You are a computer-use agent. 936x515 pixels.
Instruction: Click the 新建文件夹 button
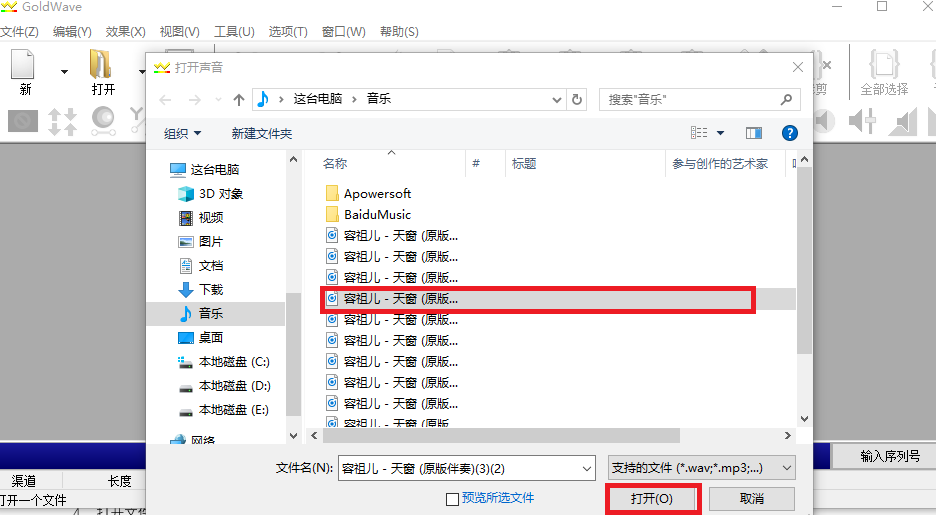coord(262,134)
